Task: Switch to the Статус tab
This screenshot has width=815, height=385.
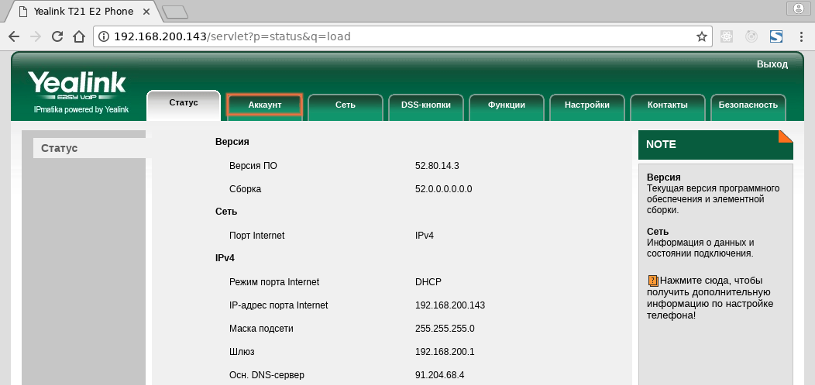Action: pos(183,104)
